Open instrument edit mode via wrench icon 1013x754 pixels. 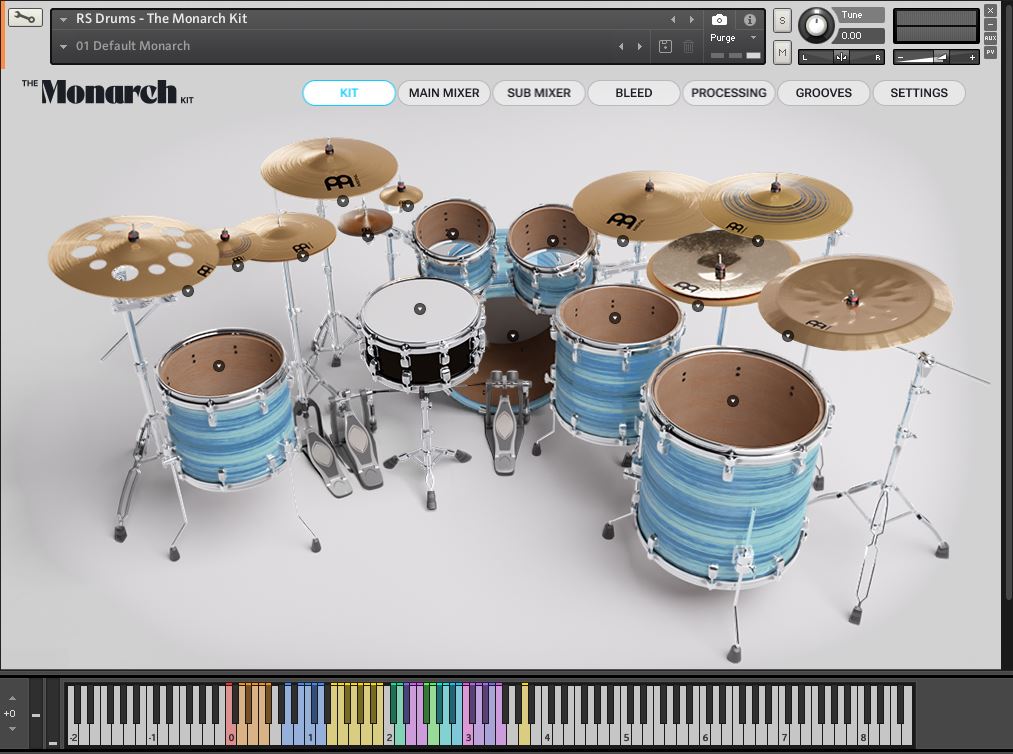point(25,17)
